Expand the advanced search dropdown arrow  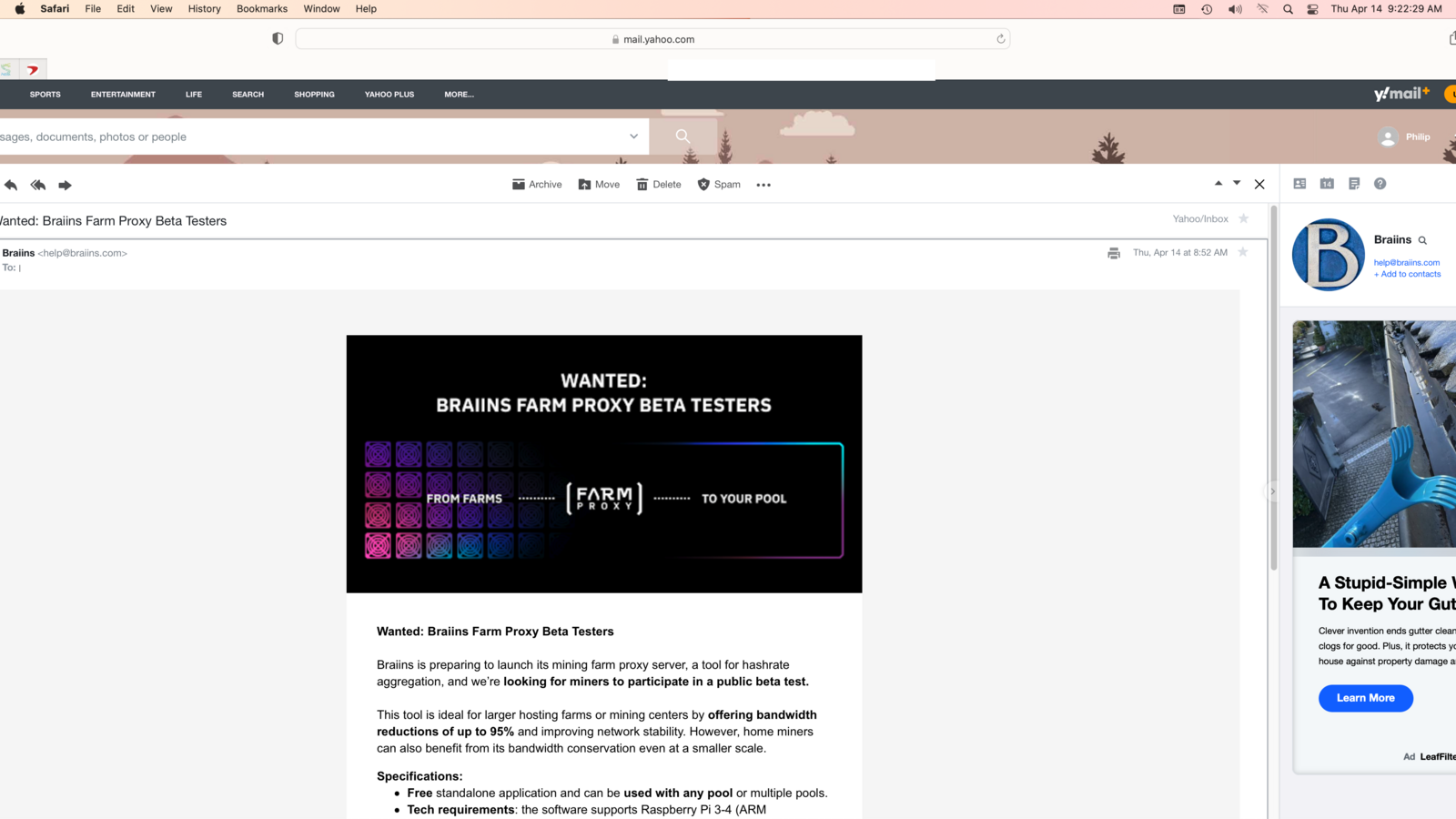[x=633, y=136]
